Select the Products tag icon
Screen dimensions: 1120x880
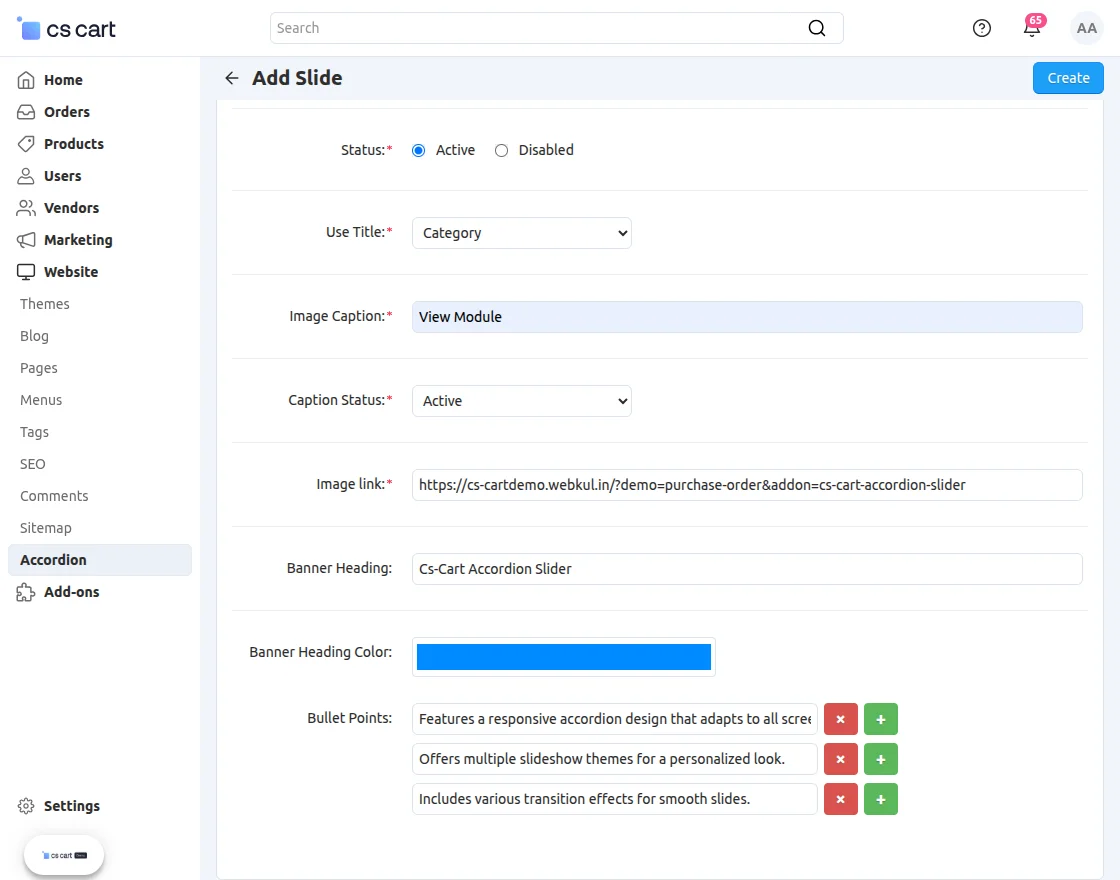click(24, 144)
